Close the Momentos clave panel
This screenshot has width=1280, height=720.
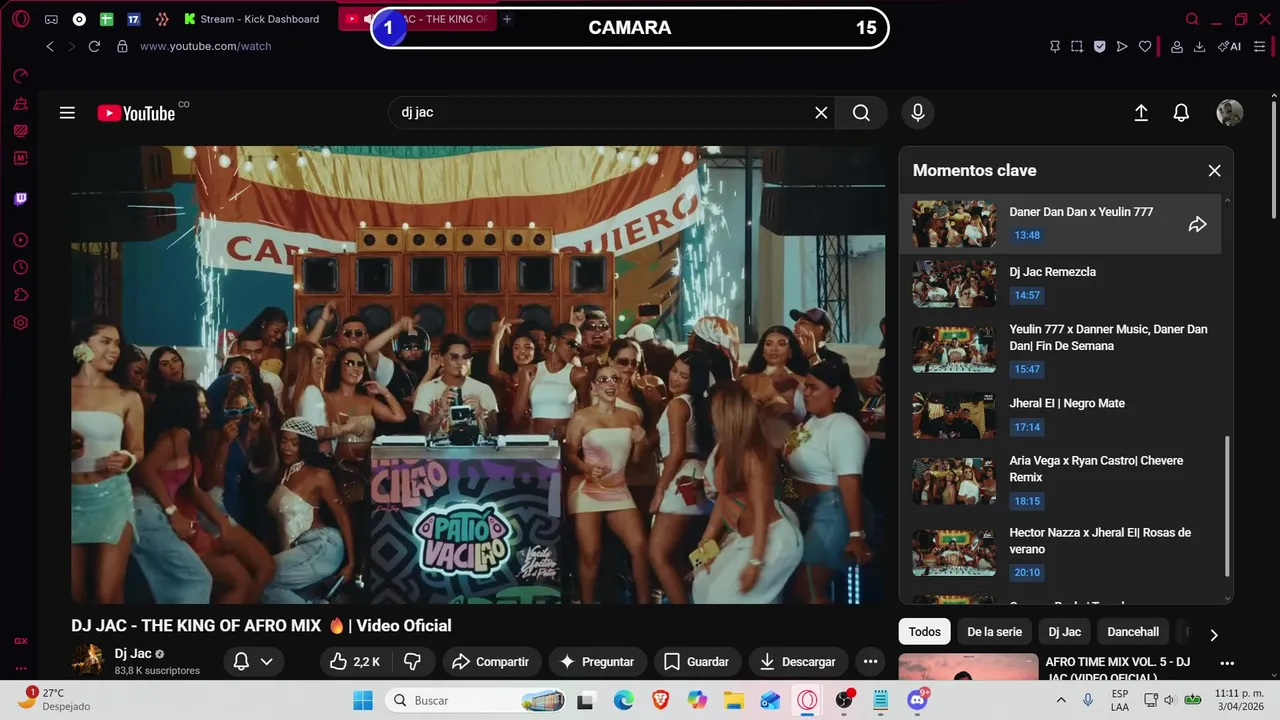(x=1214, y=171)
